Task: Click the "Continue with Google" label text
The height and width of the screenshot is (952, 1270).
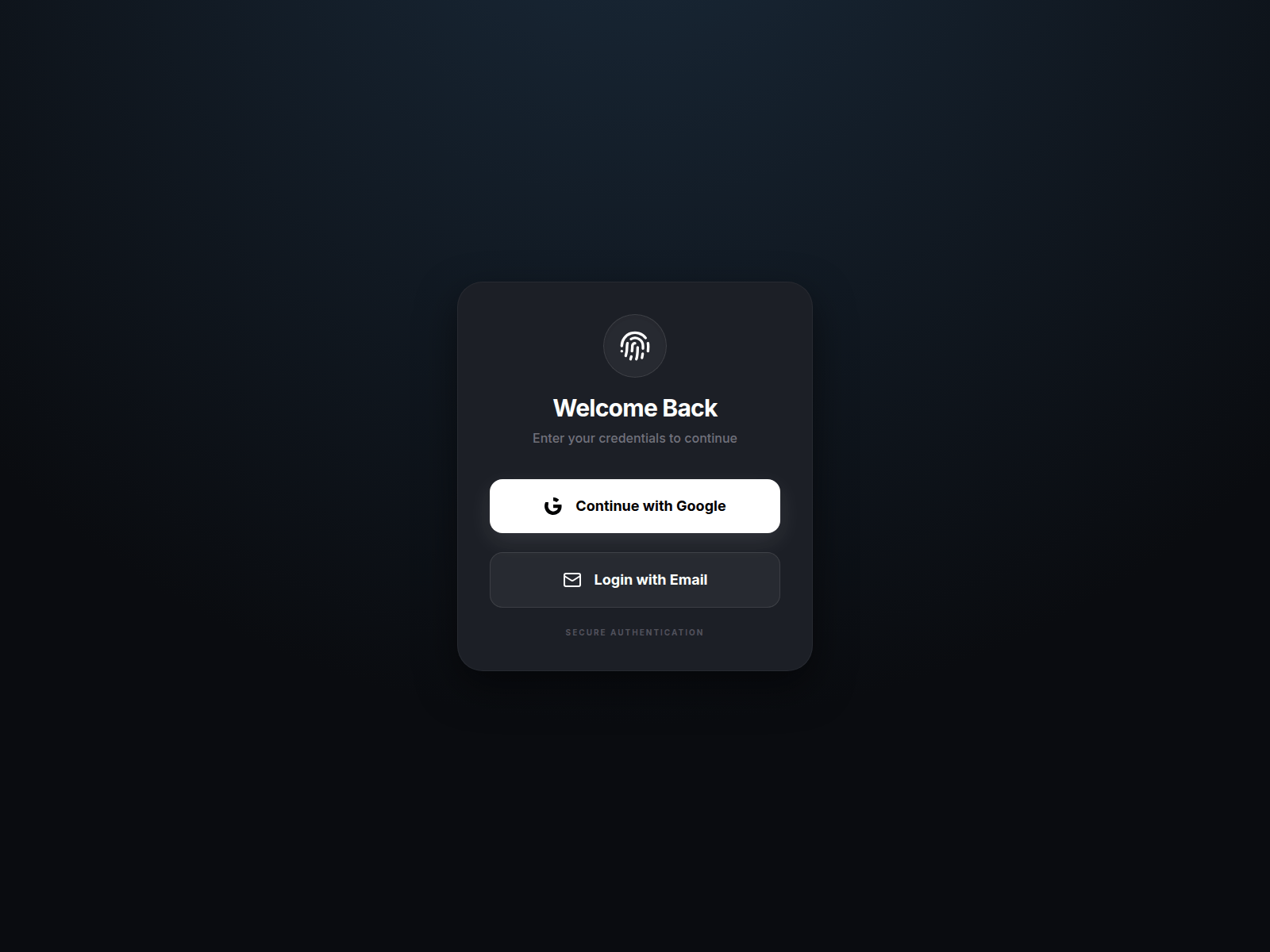Action: 651,506
